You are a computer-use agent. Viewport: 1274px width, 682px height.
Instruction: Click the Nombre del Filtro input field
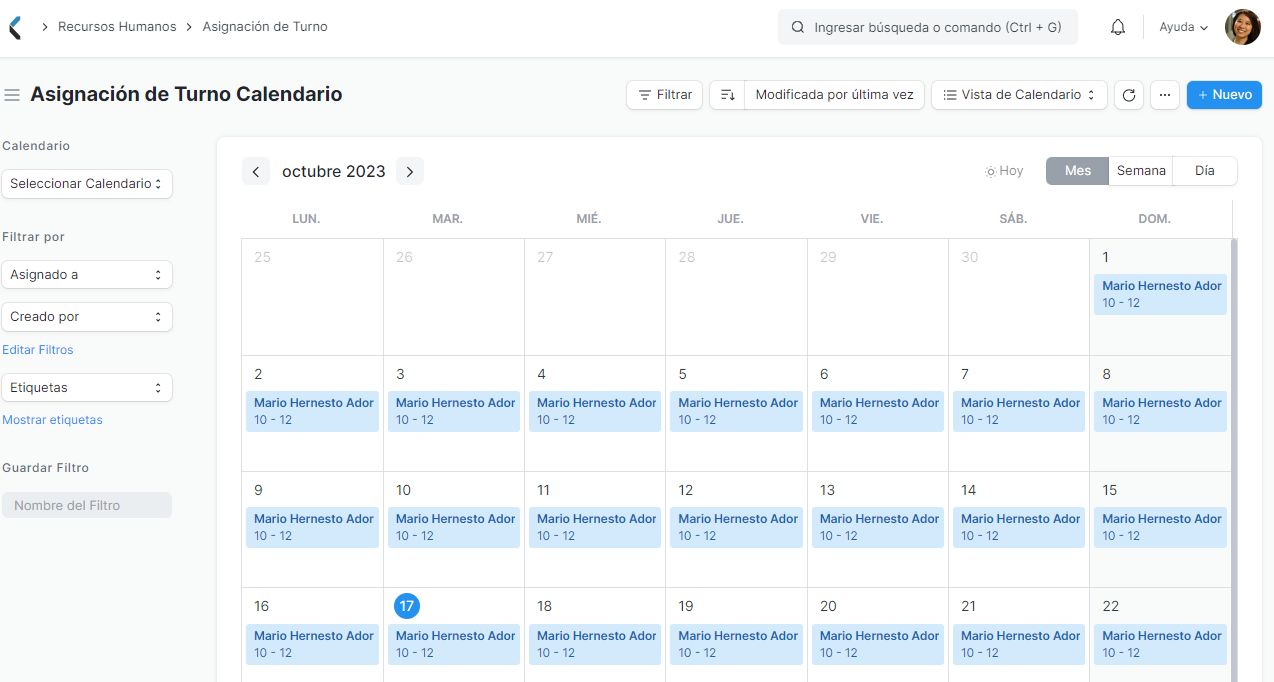point(87,506)
